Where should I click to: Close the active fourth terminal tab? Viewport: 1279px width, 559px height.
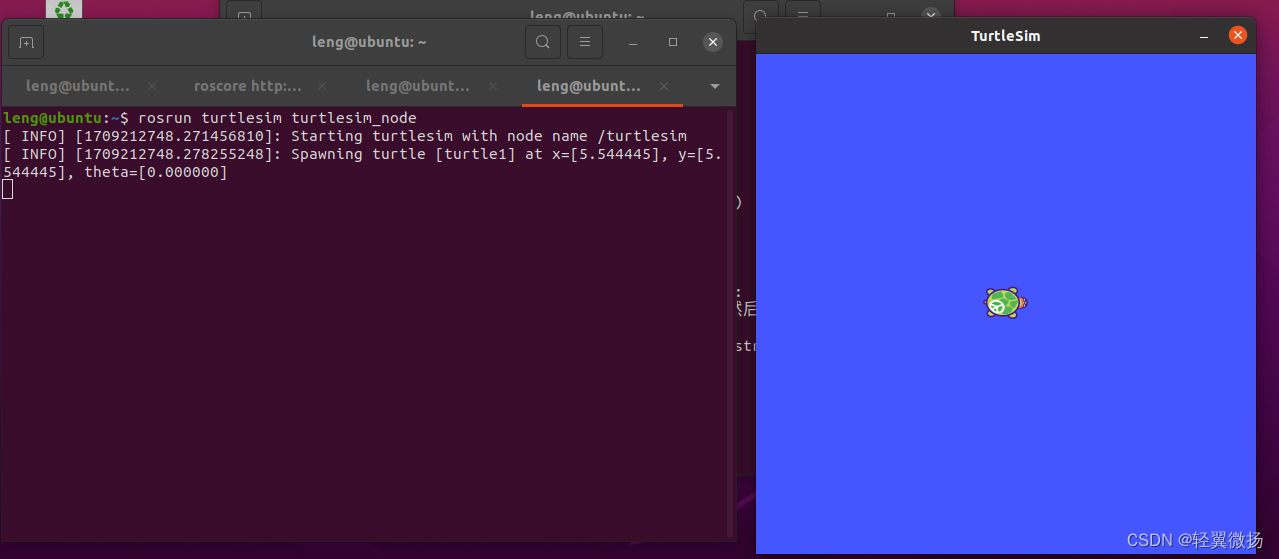coord(664,86)
